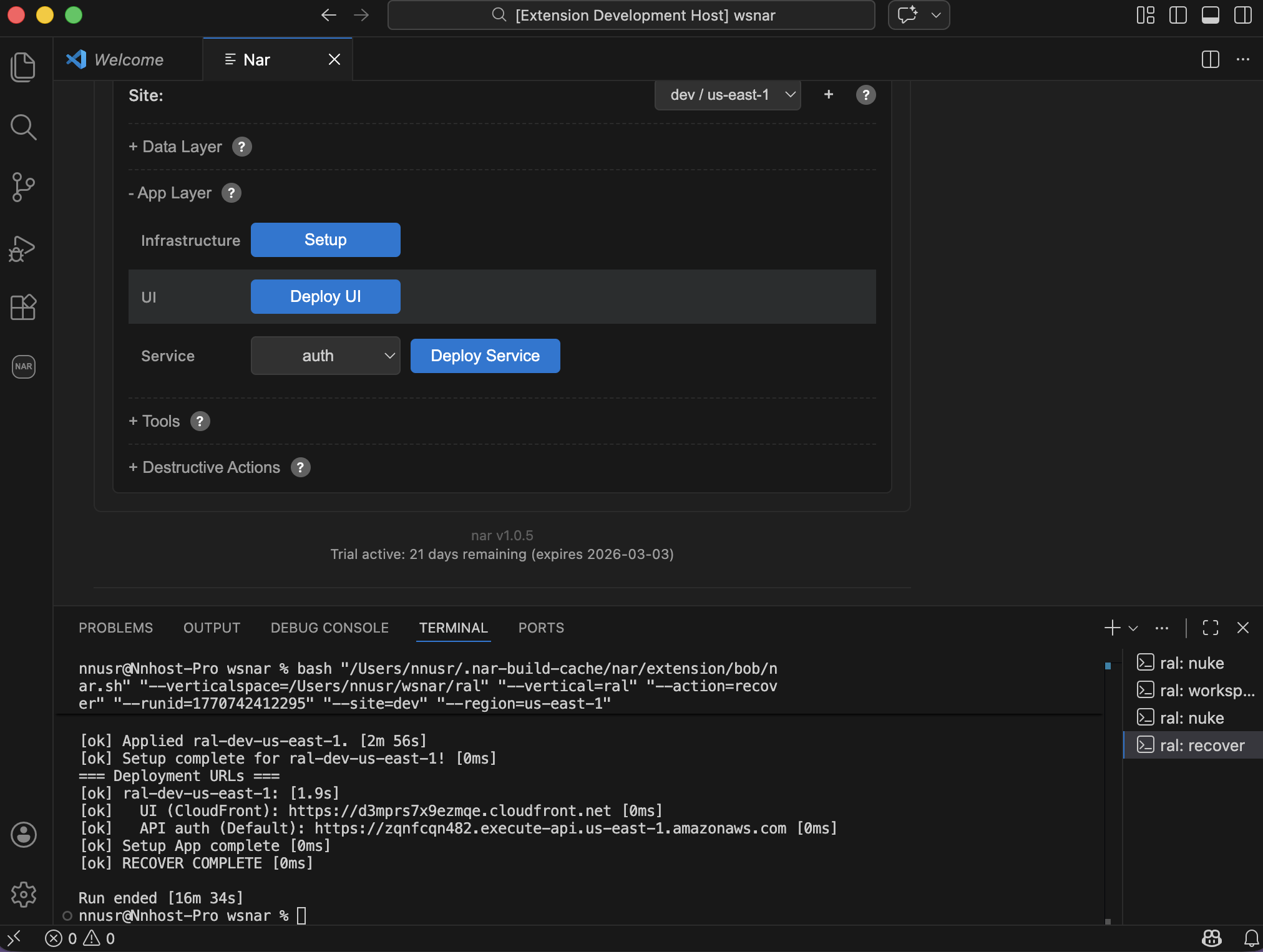The width and height of the screenshot is (1263, 952).
Task: Open the Search sidebar icon
Action: (24, 127)
